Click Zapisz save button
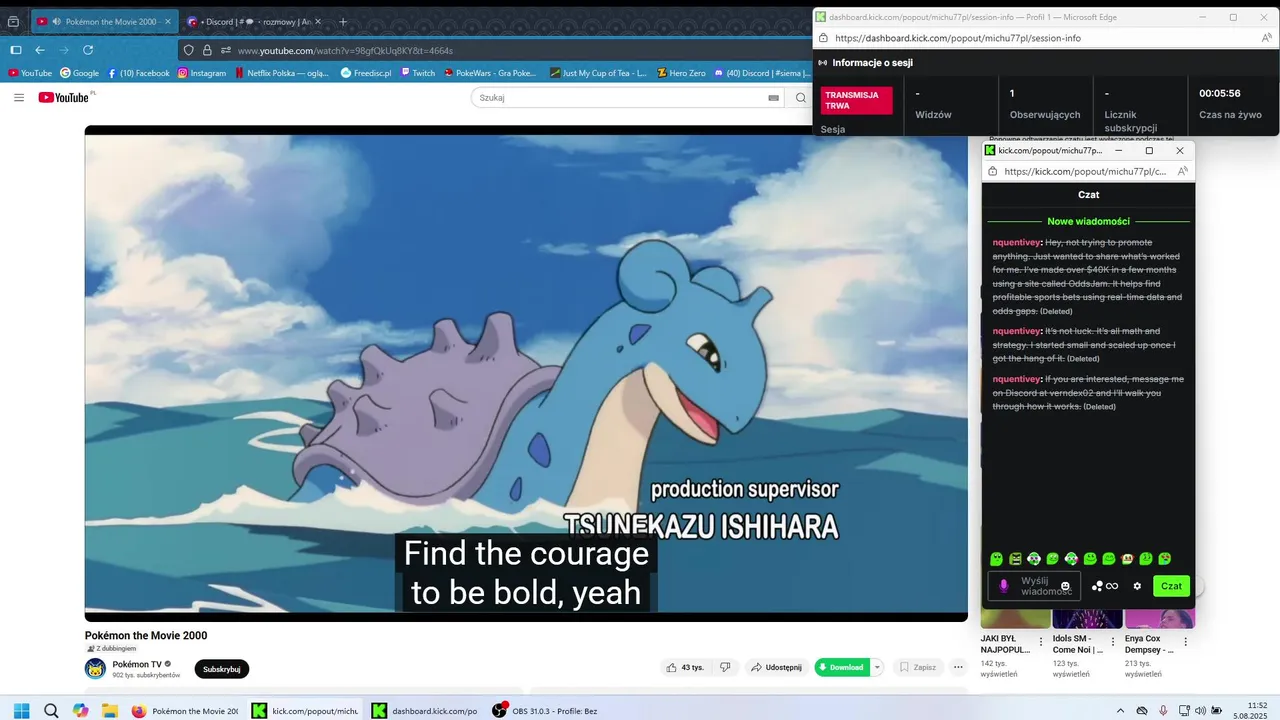This screenshot has height=720, width=1280. 917,667
